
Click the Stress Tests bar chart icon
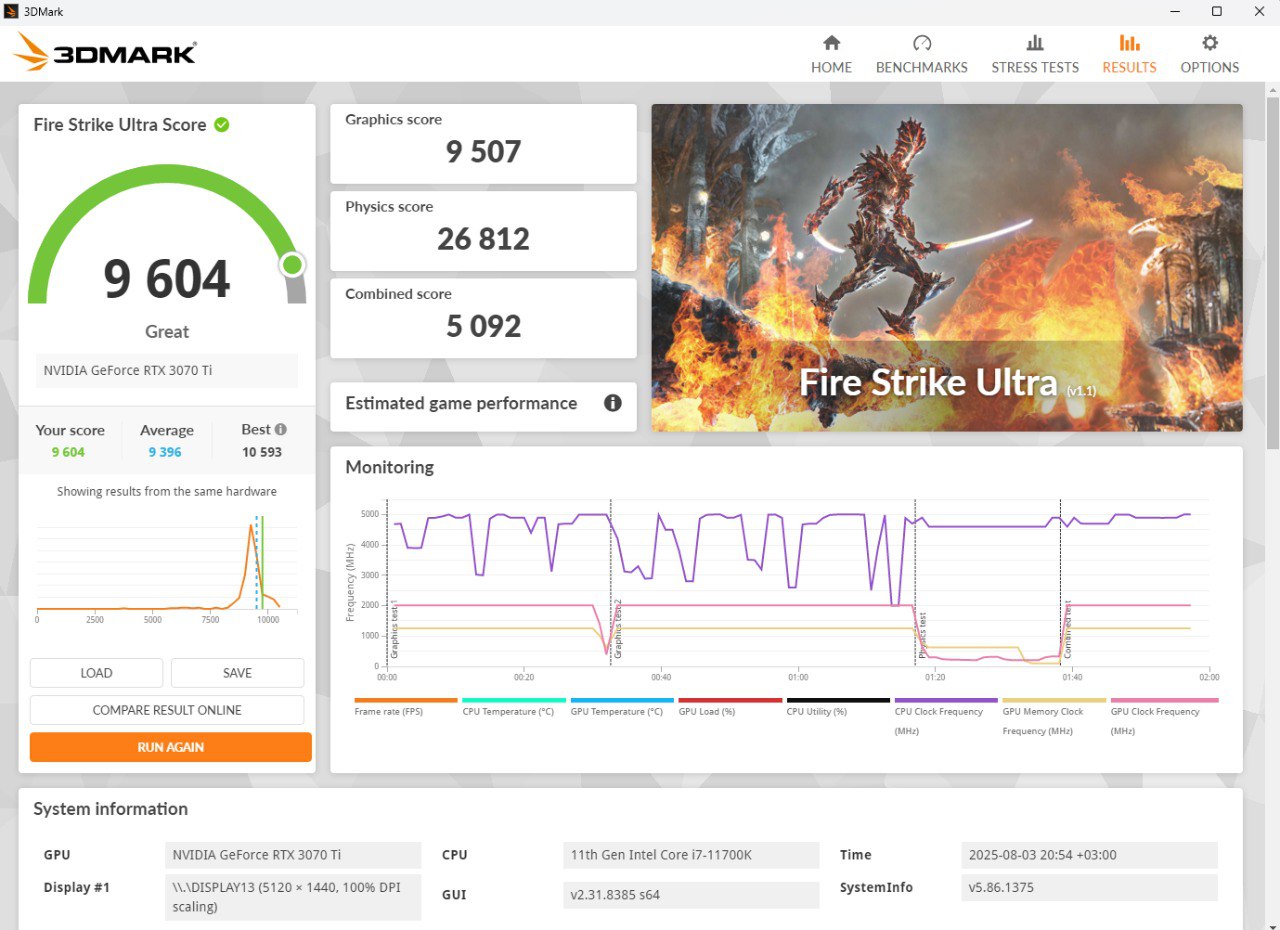pyautogui.click(x=1035, y=43)
